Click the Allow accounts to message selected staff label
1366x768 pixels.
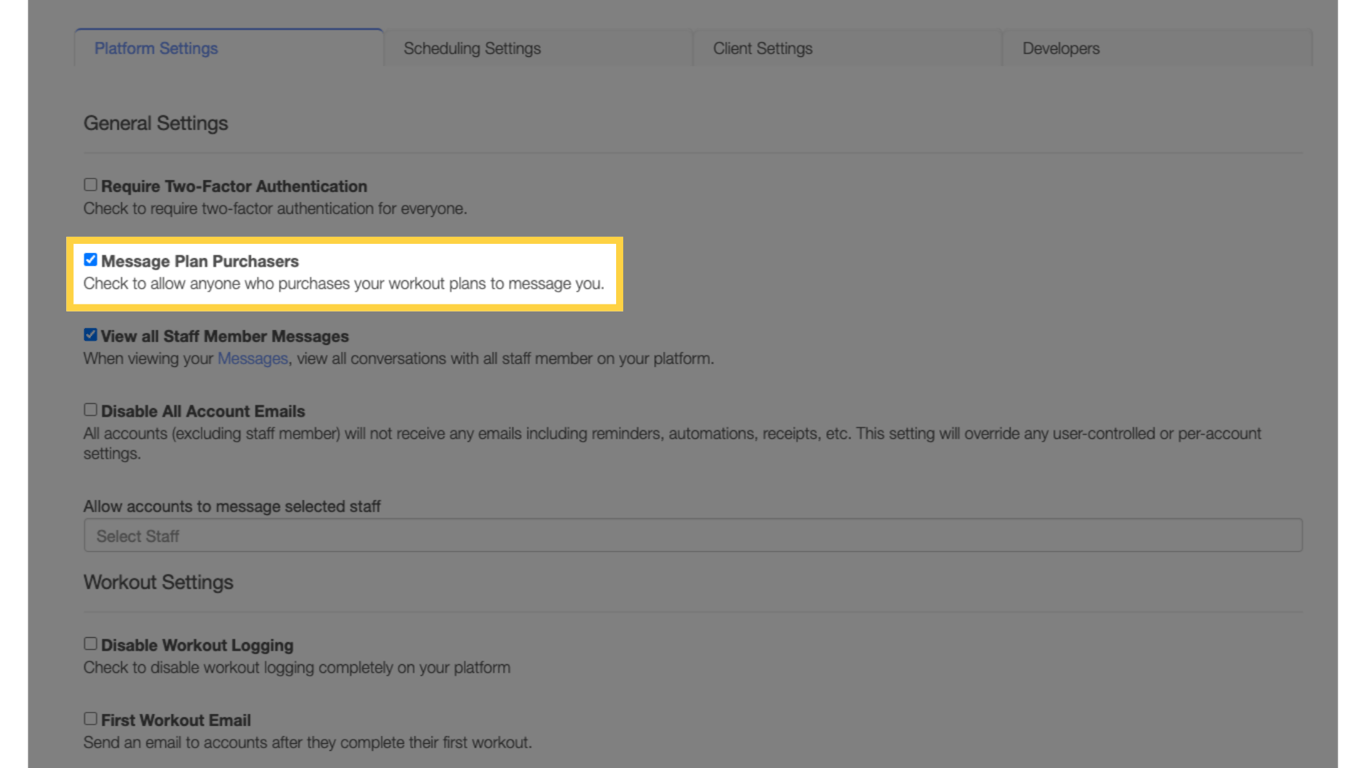click(231, 506)
